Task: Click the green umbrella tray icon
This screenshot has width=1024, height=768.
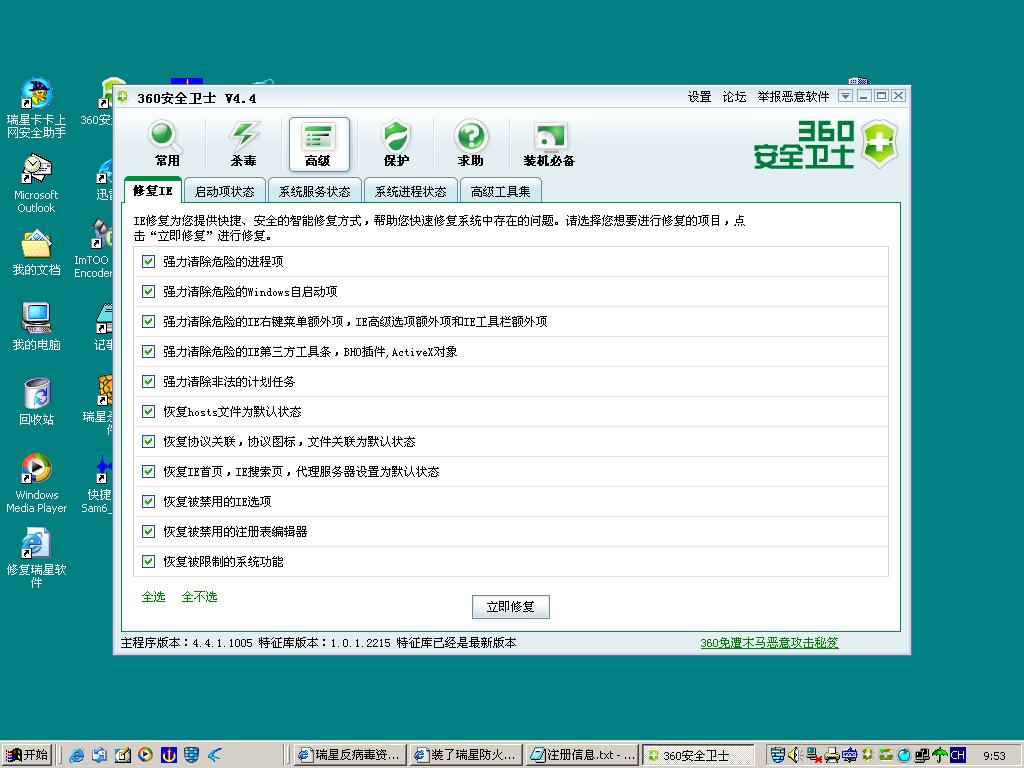Action: coord(940,755)
